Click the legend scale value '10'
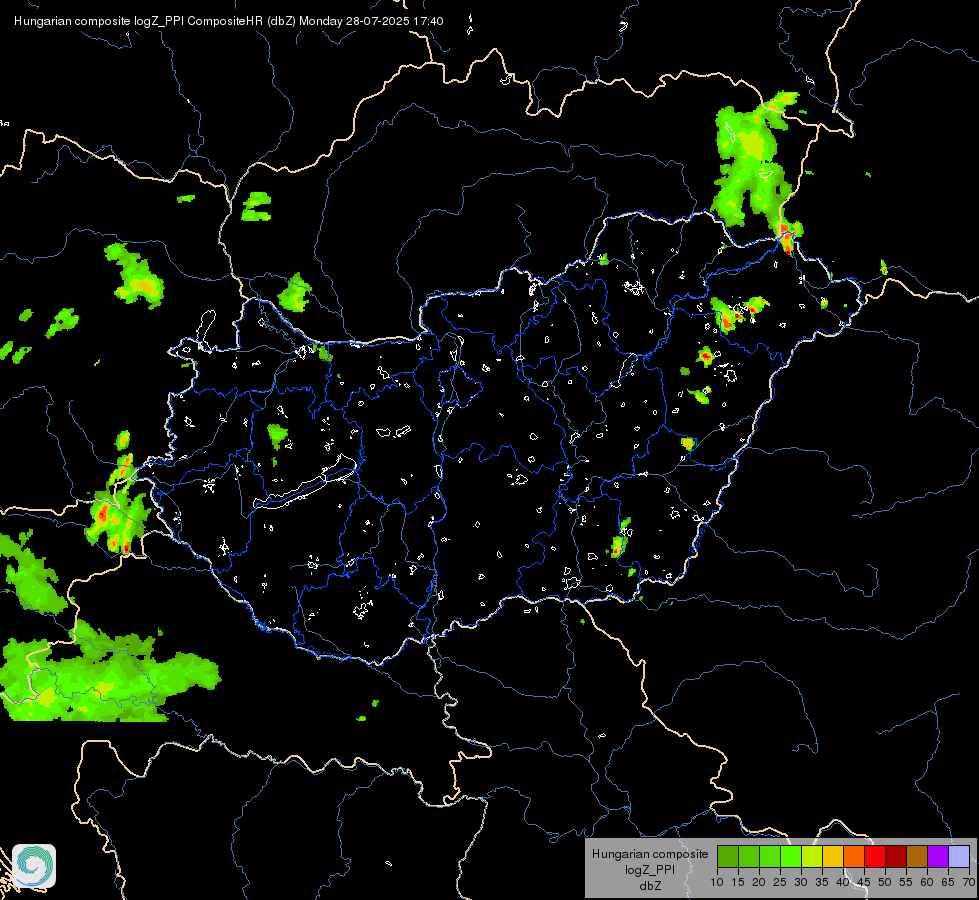 [x=717, y=883]
